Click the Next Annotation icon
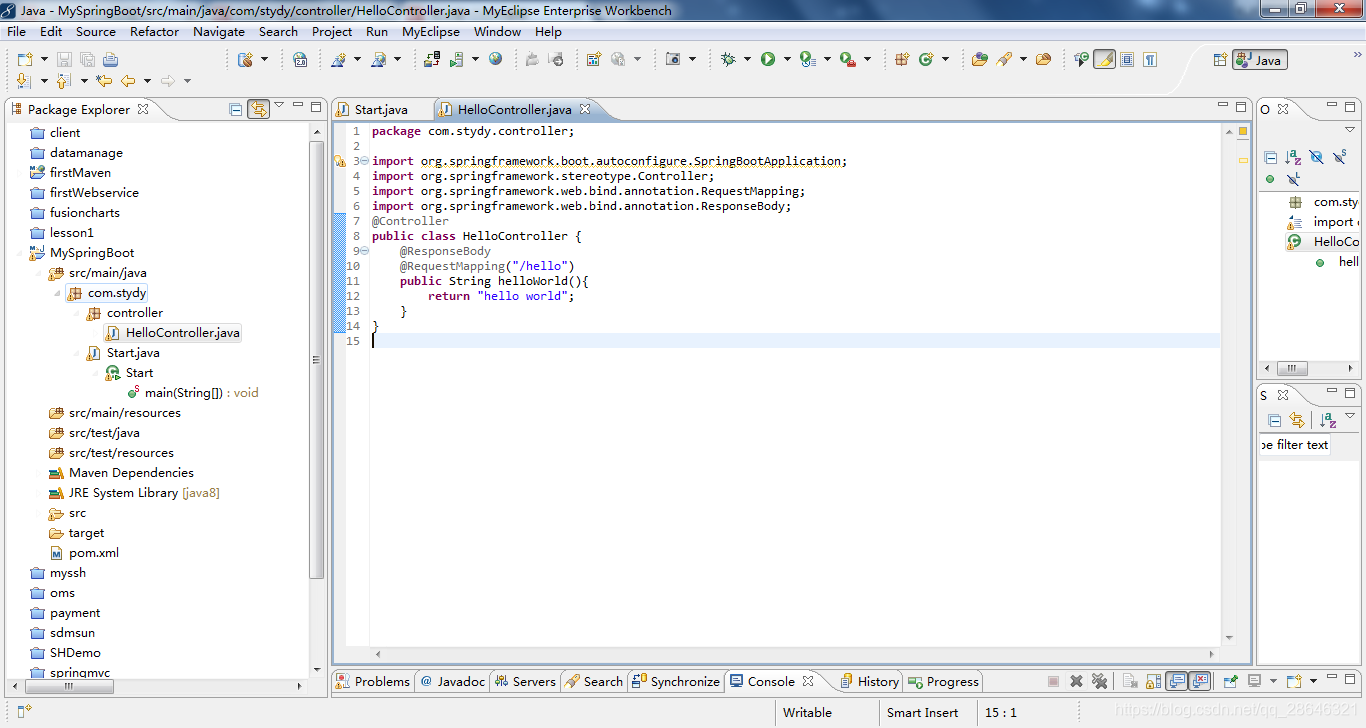Image resolution: width=1366 pixels, height=728 pixels. (x=24, y=81)
